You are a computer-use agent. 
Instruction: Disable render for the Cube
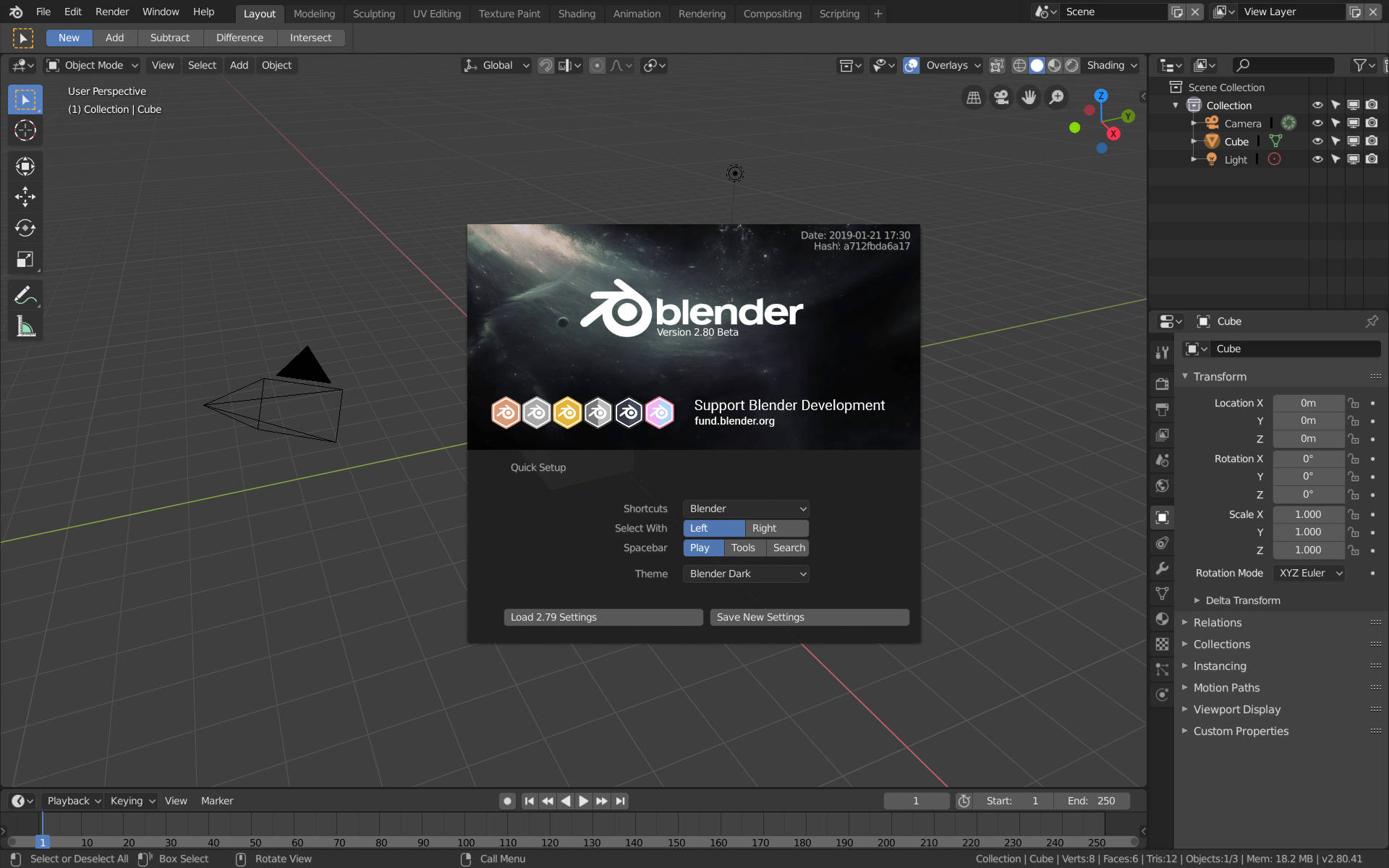(1372, 141)
